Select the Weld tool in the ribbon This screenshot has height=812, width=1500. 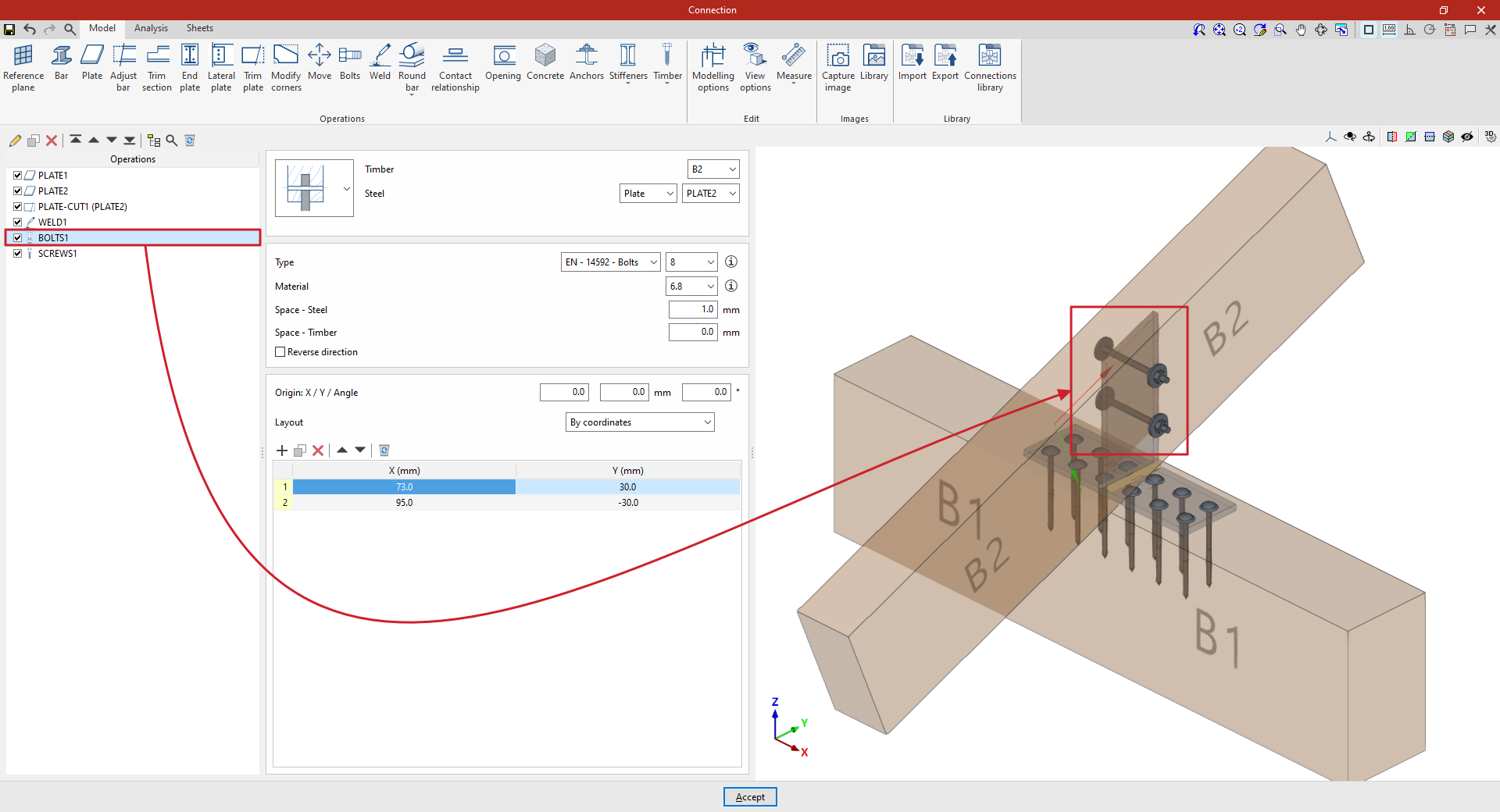tap(380, 62)
